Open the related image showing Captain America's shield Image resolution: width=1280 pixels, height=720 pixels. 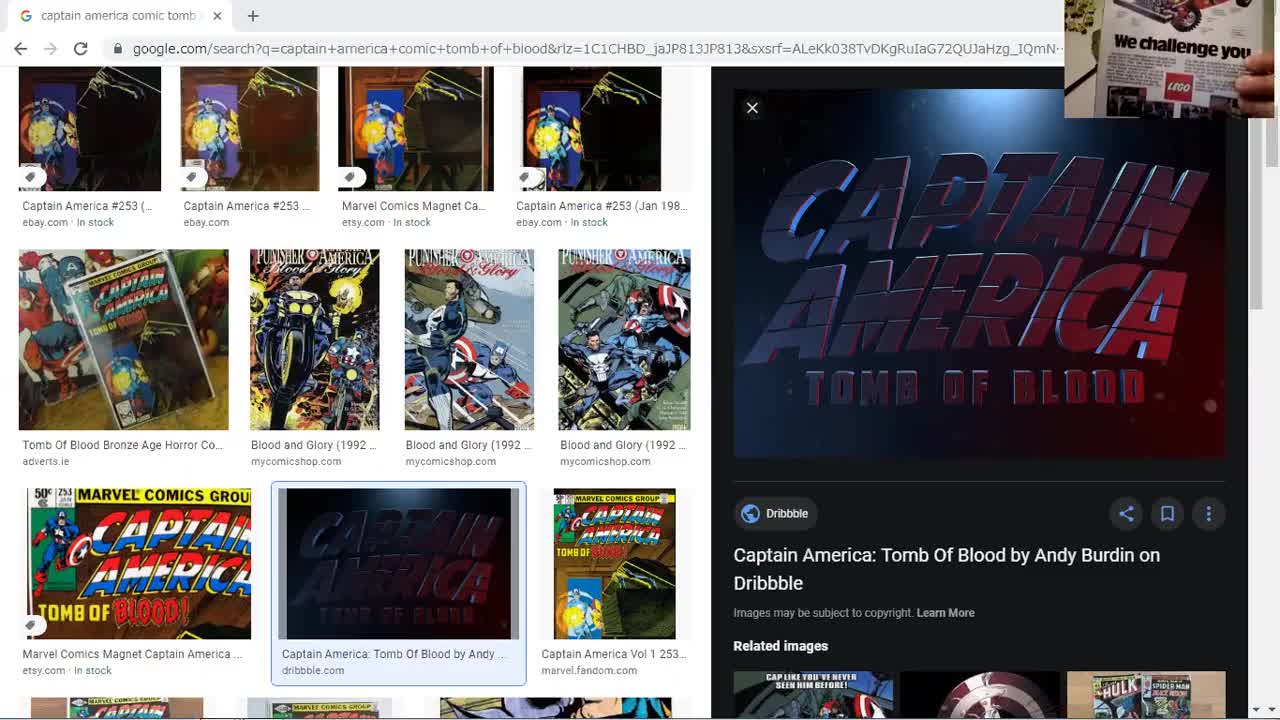(x=979, y=695)
